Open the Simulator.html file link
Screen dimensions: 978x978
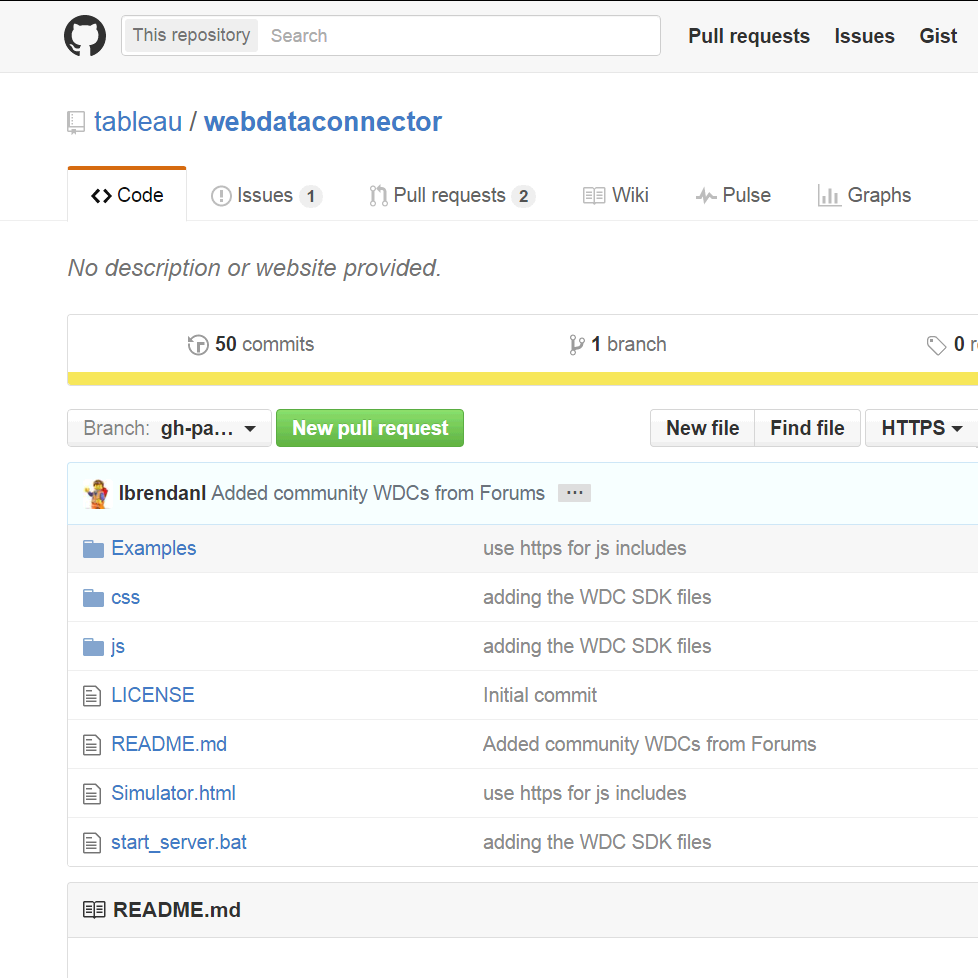tap(173, 793)
